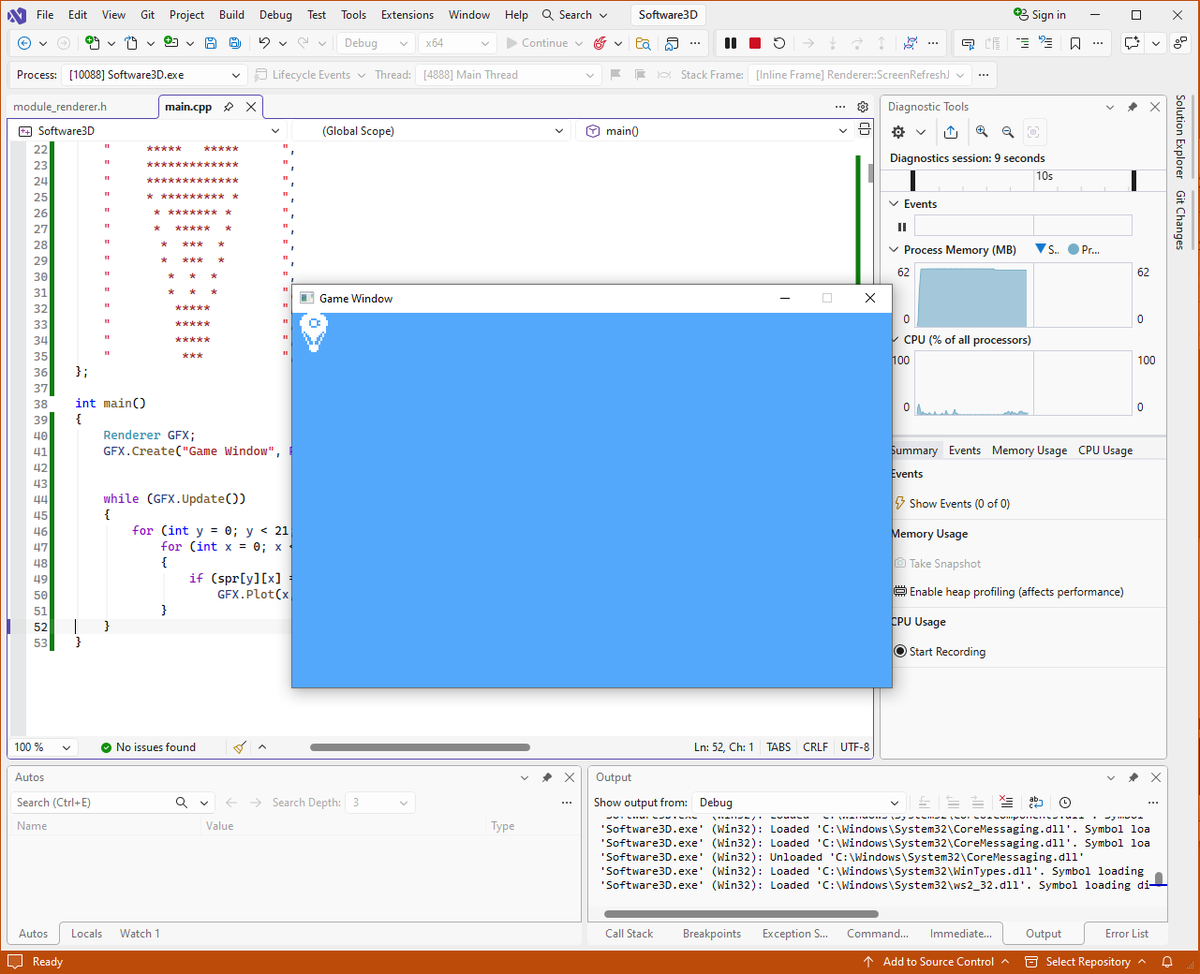Close the Game Window

(x=869, y=298)
